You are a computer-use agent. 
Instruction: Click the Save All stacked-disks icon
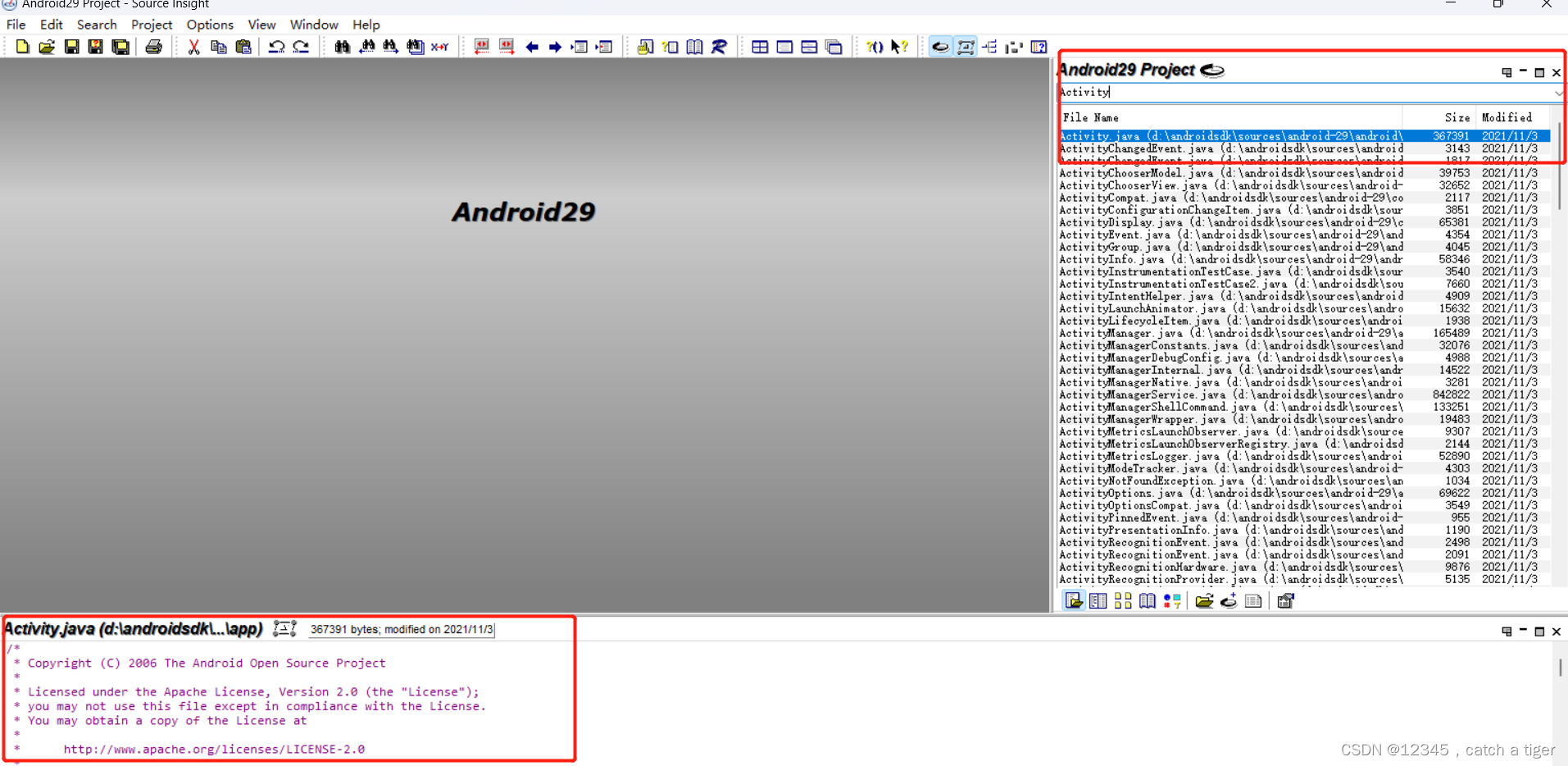coord(120,47)
